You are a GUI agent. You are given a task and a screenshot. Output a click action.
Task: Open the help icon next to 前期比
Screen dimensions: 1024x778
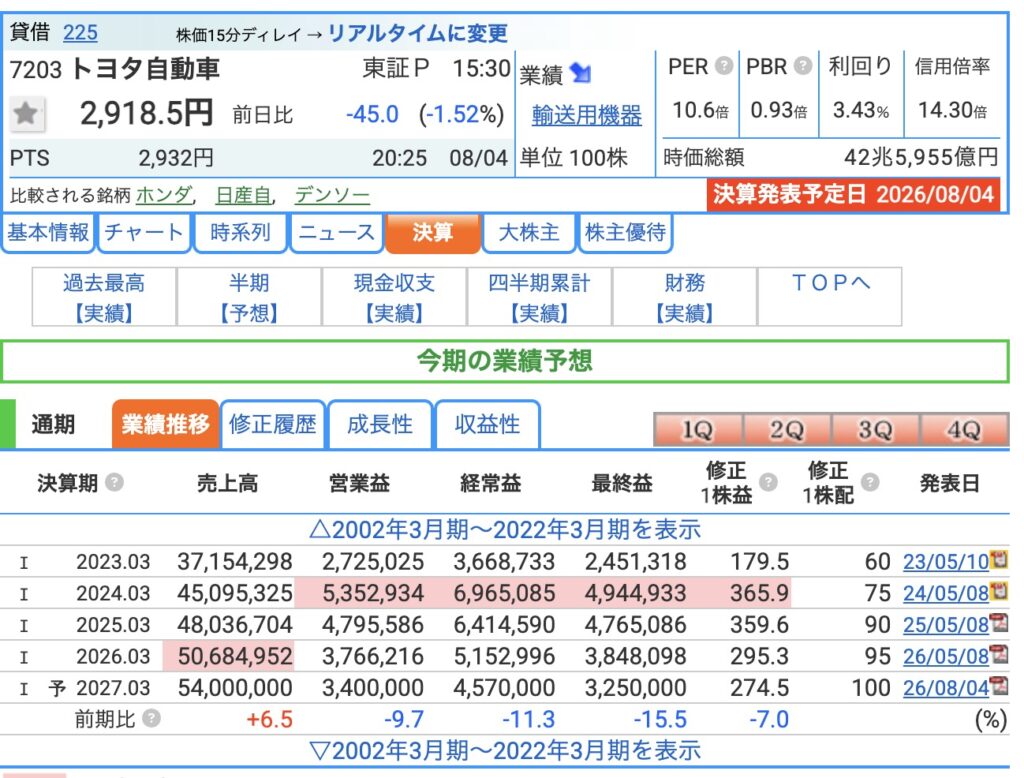tap(152, 719)
